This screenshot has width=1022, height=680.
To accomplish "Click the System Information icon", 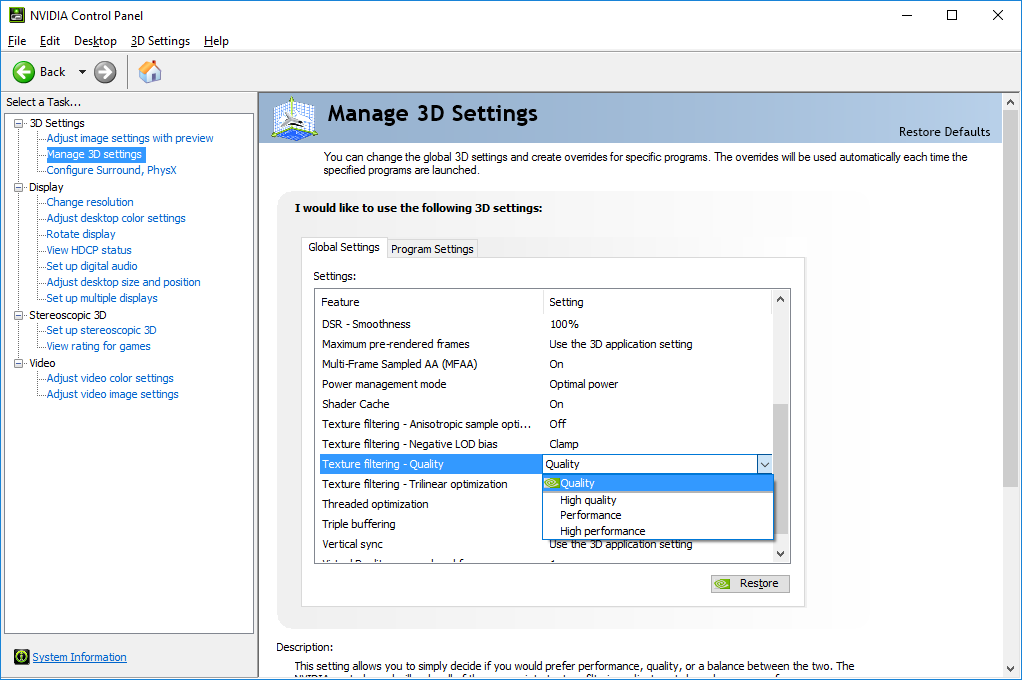I will [22, 657].
